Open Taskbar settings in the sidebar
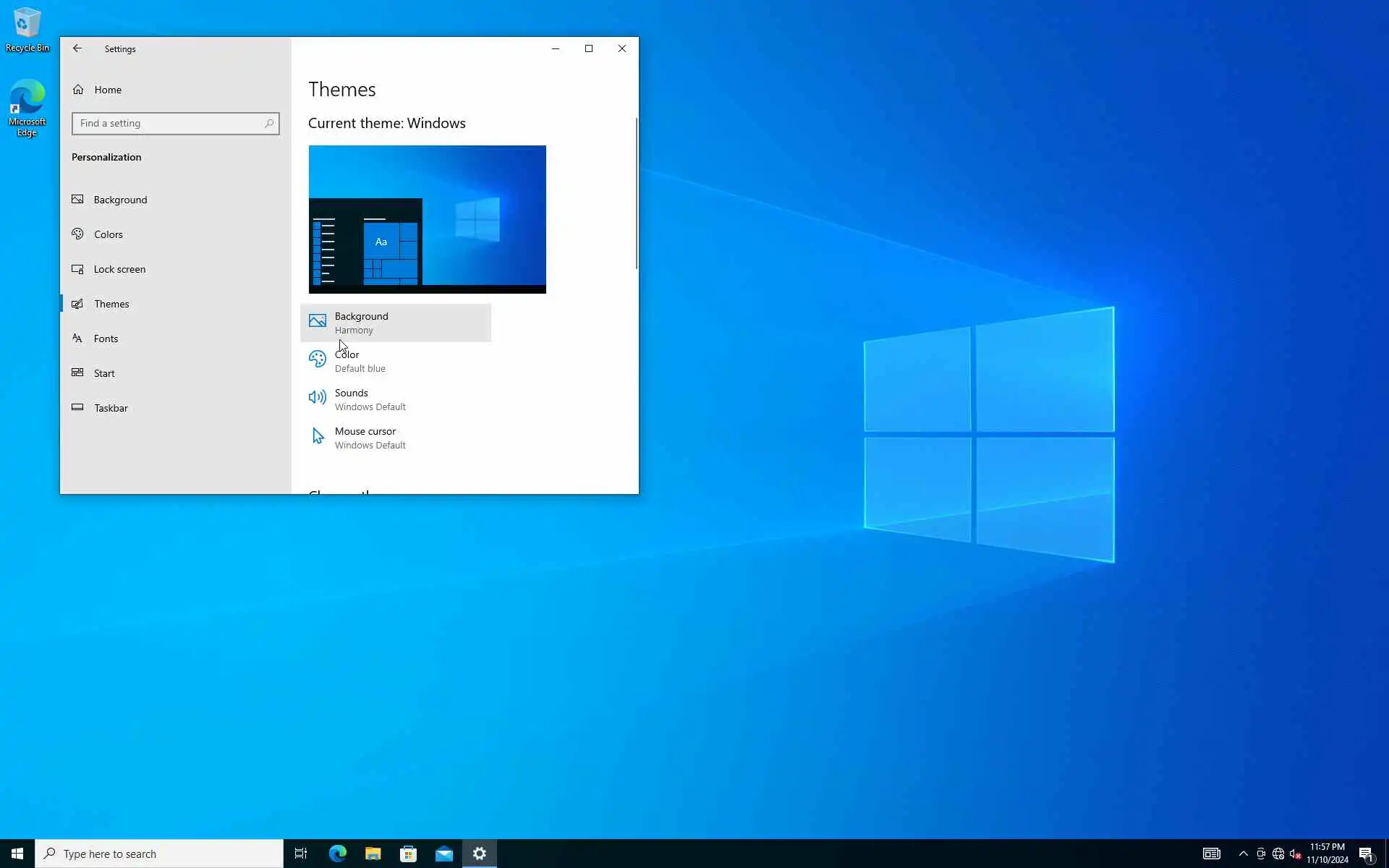This screenshot has height=868, width=1389. point(111,408)
